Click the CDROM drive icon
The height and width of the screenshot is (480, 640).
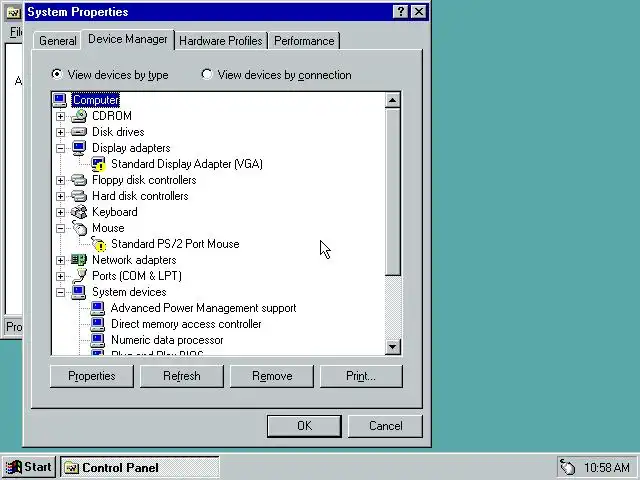79,116
